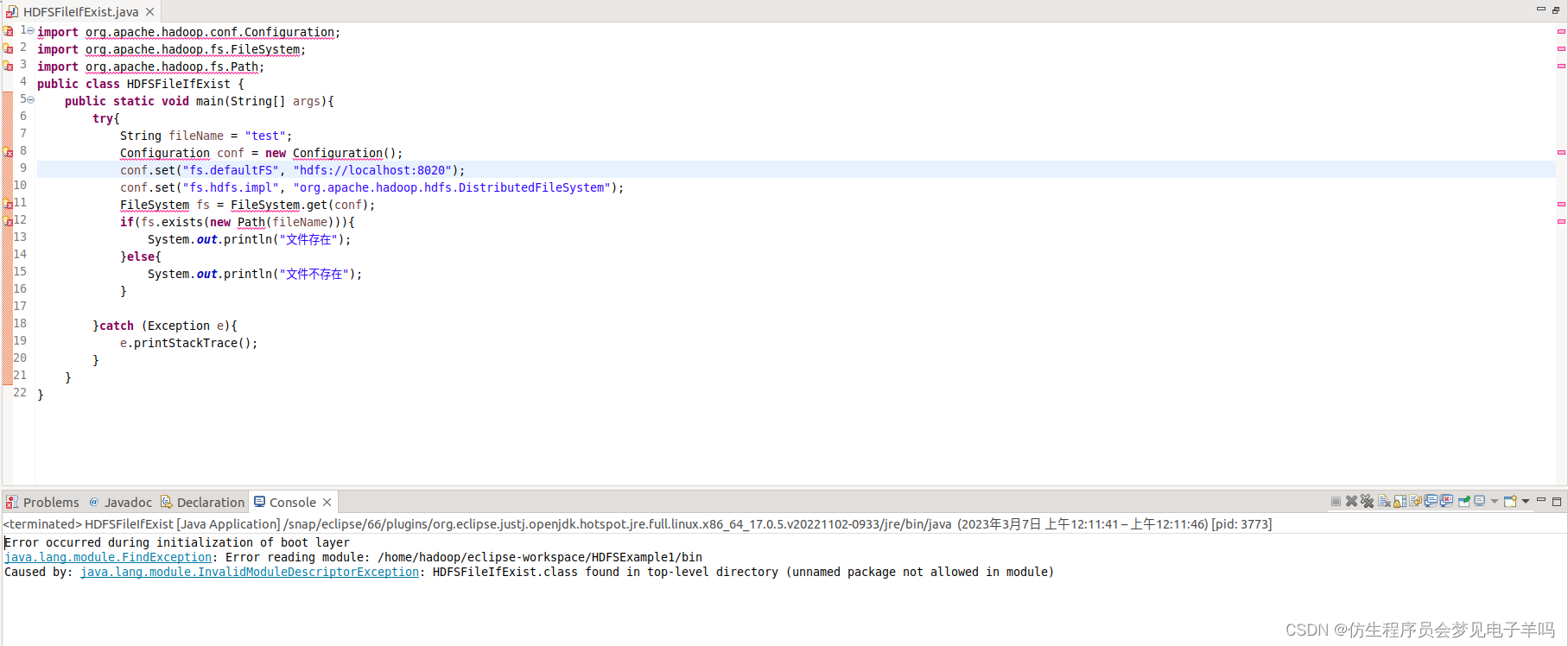This screenshot has width=1568, height=646.
Task: Maximize the editor area
Action: [1556, 9]
